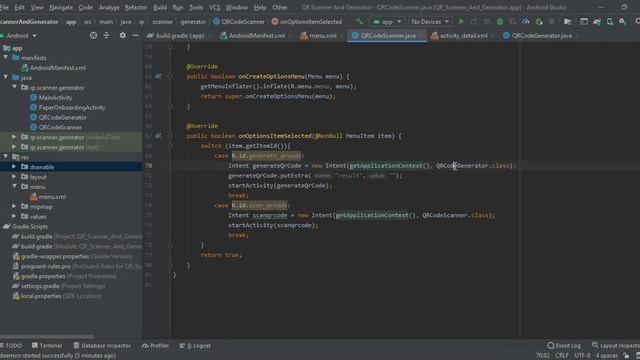Expand the qr.scanner.generator (androidTest) package
Viewport: 640px width, 360px height.
click(14, 137)
